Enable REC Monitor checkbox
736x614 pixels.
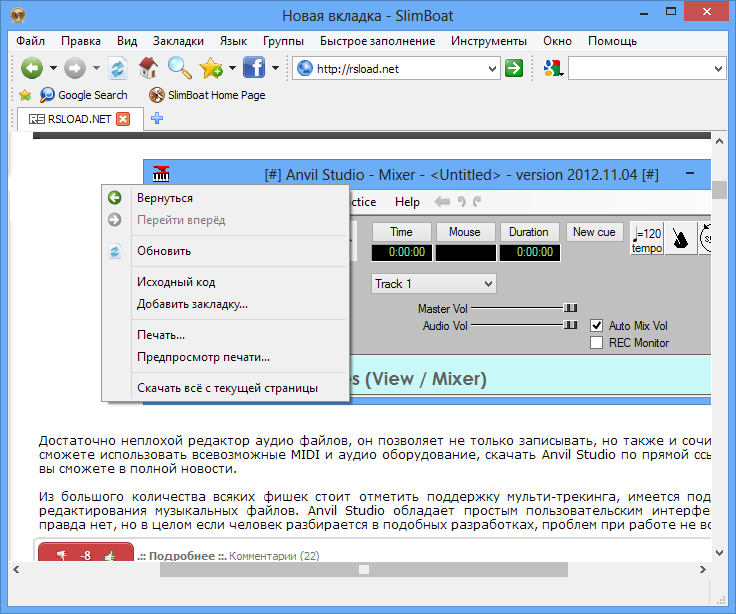597,343
